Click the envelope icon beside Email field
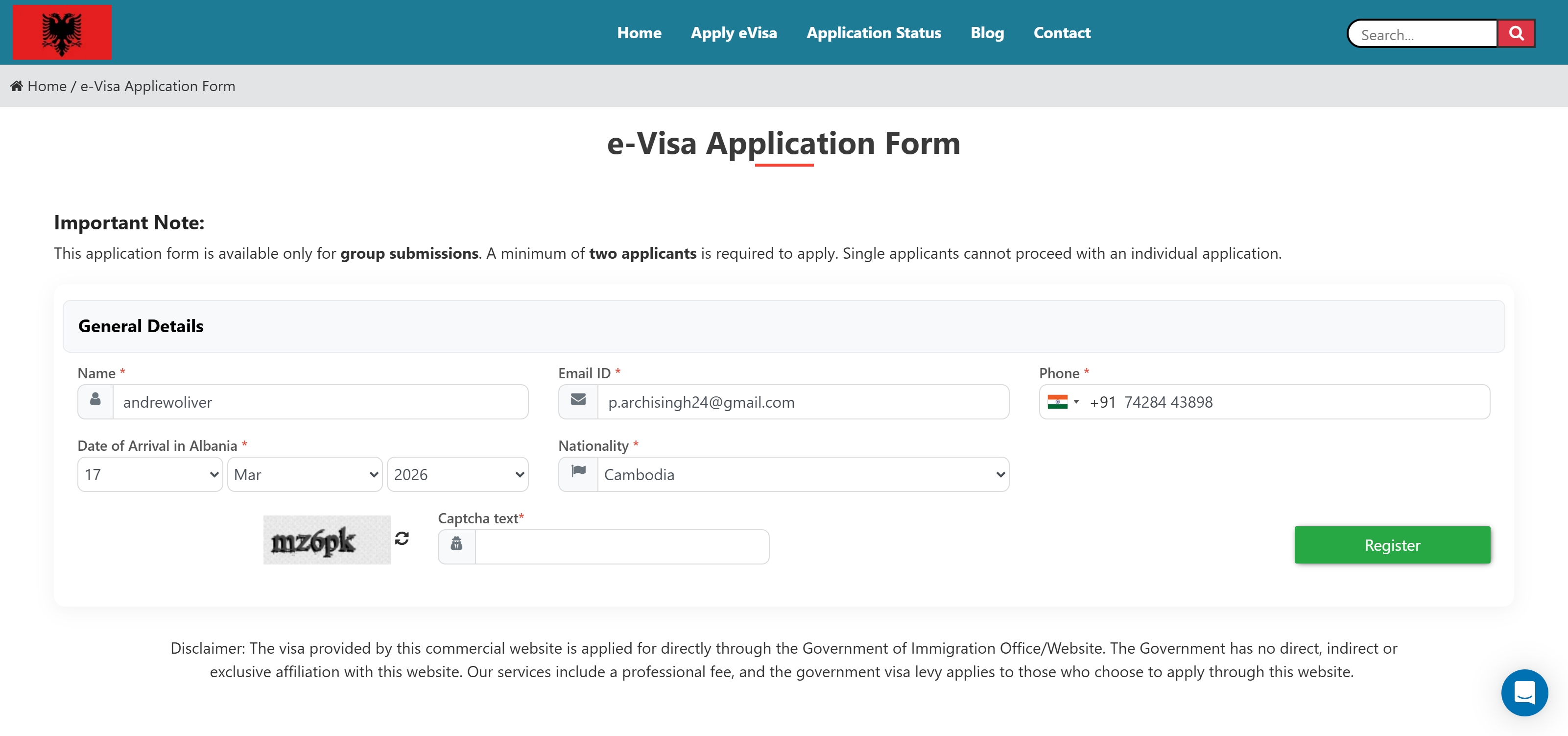Viewport: 1568px width, 736px height. coord(578,400)
